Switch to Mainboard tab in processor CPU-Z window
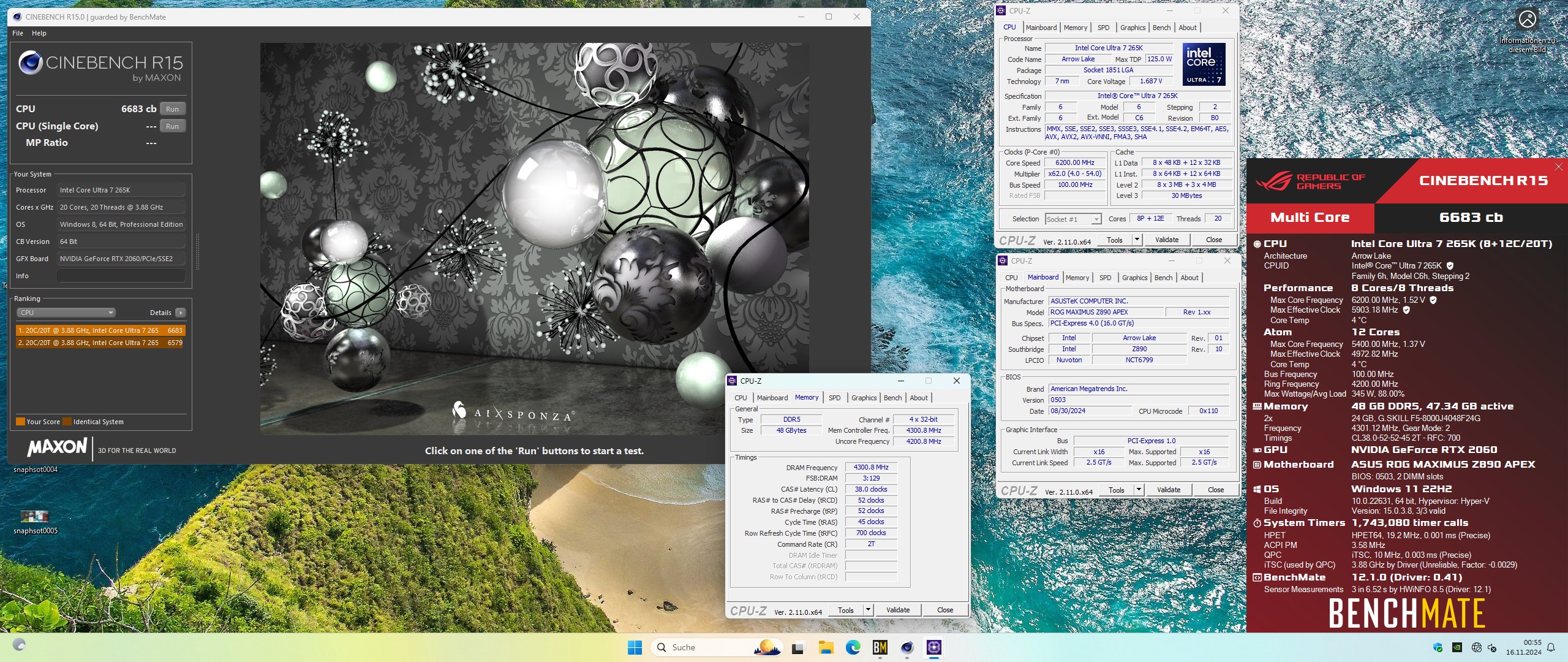 point(1041,28)
